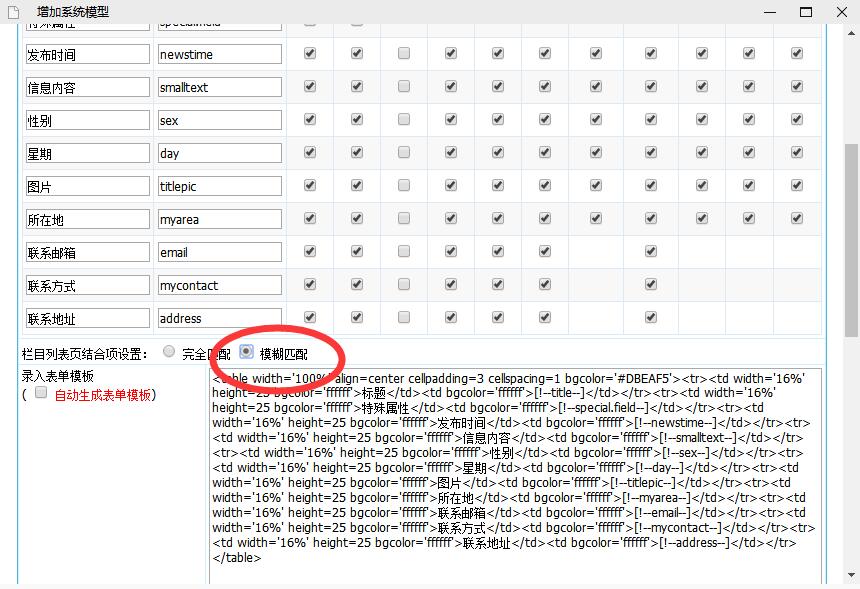The height and width of the screenshot is (589, 860).
Task: Uncheck the first checkbox in the day row
Action: (x=310, y=153)
